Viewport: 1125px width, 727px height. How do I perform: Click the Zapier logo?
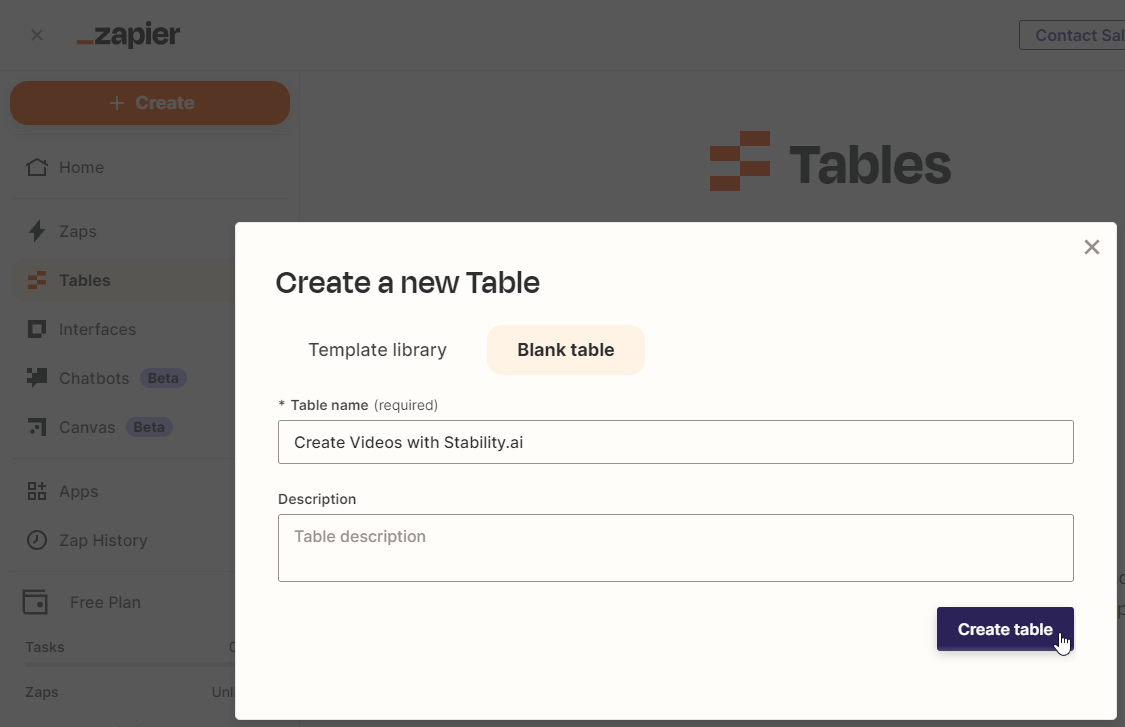tap(129, 35)
